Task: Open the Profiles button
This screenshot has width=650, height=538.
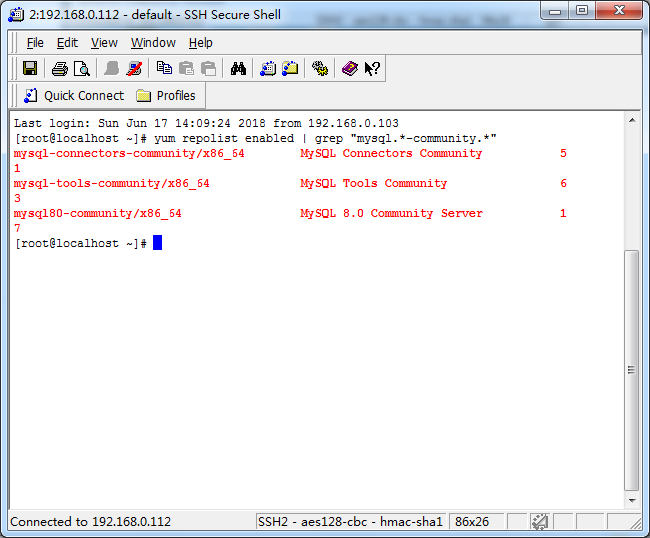Action: [x=166, y=96]
